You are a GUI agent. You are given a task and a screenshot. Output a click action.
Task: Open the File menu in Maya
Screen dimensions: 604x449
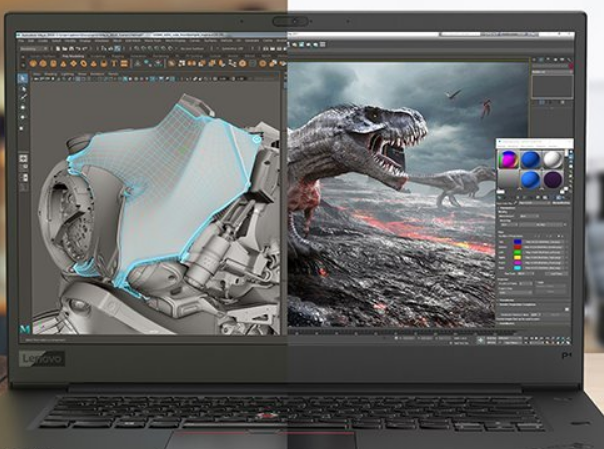pyautogui.click(x=21, y=41)
